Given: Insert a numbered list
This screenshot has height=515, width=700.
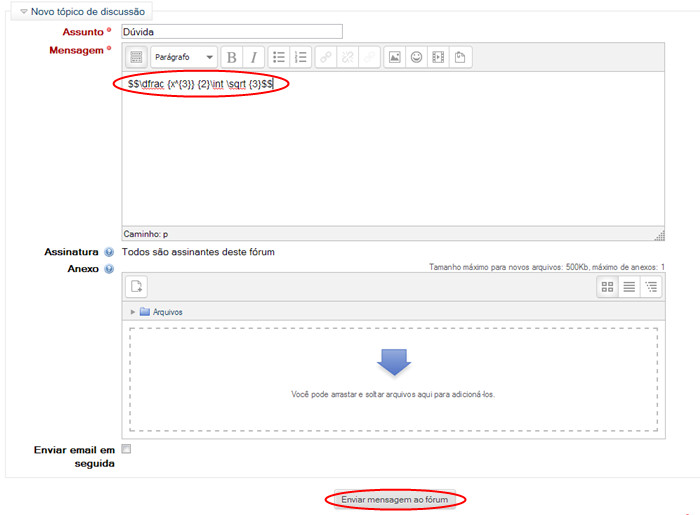Looking at the screenshot, I should (x=301, y=57).
